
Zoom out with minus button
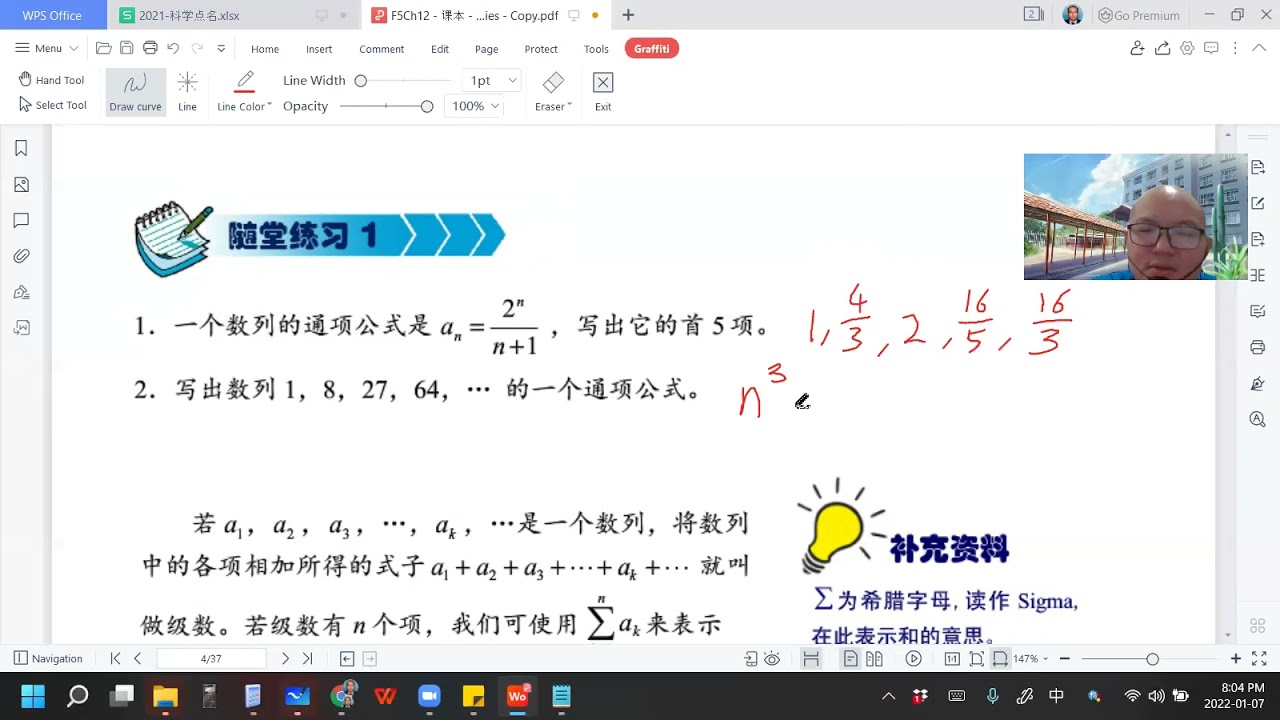coord(1065,659)
